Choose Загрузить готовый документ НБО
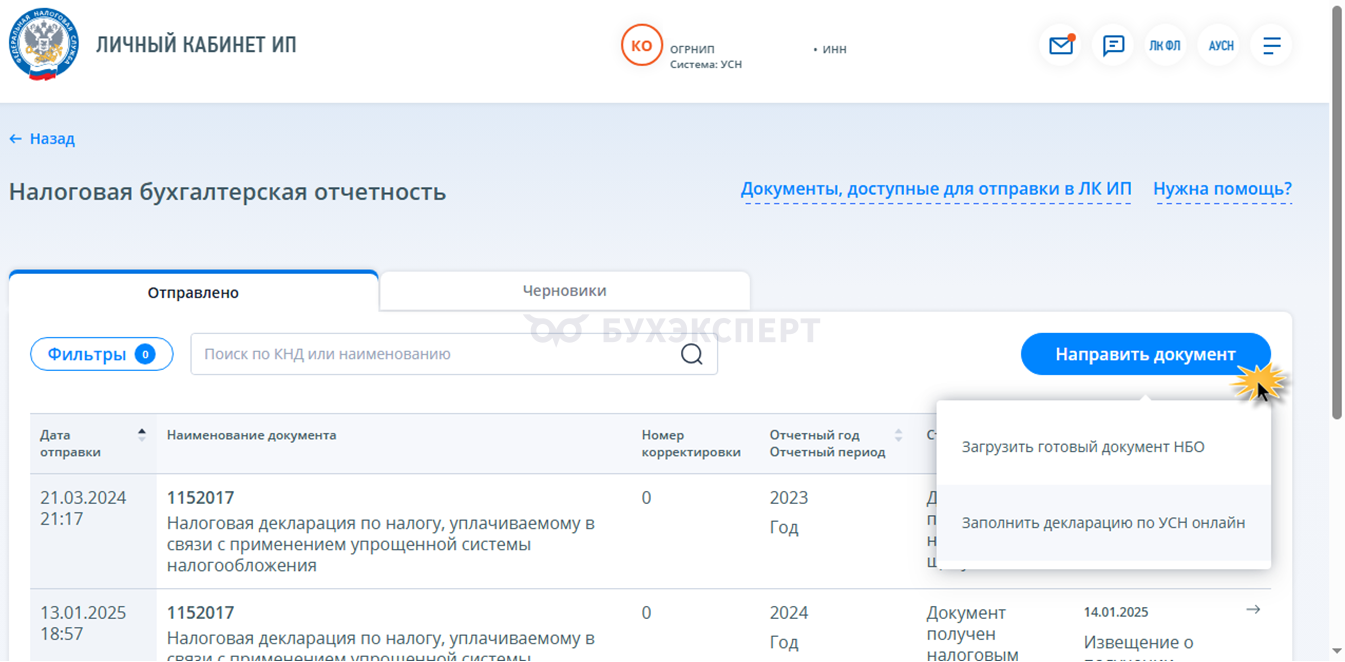Image resolution: width=1345 pixels, height=662 pixels. [x=1083, y=447]
